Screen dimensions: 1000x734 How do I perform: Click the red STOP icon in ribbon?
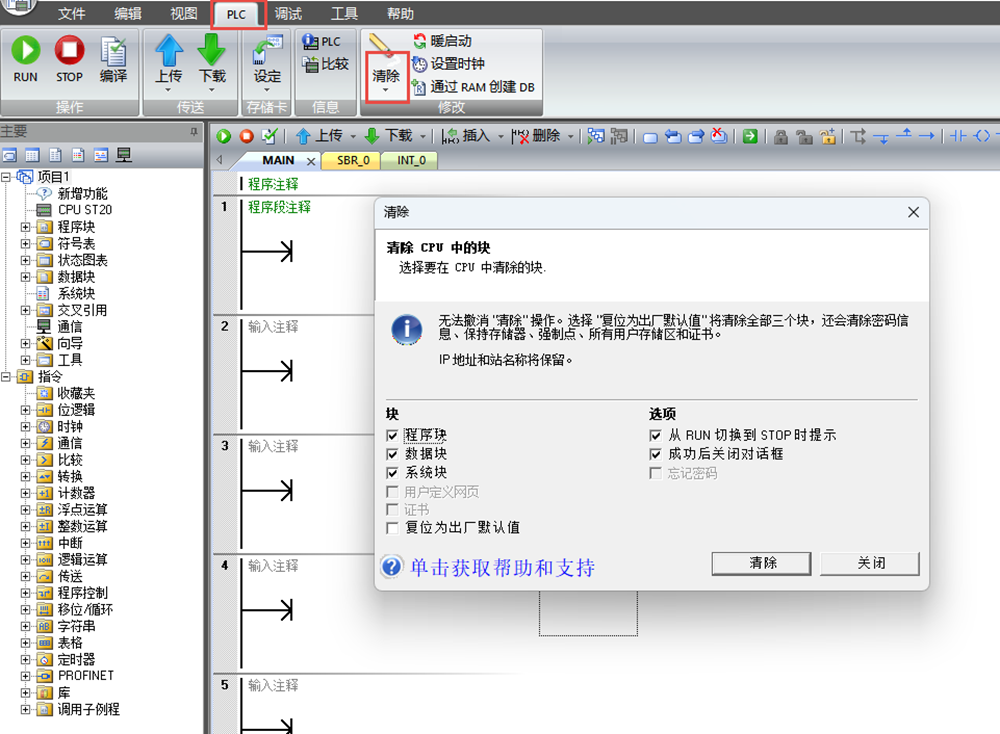pos(69,51)
